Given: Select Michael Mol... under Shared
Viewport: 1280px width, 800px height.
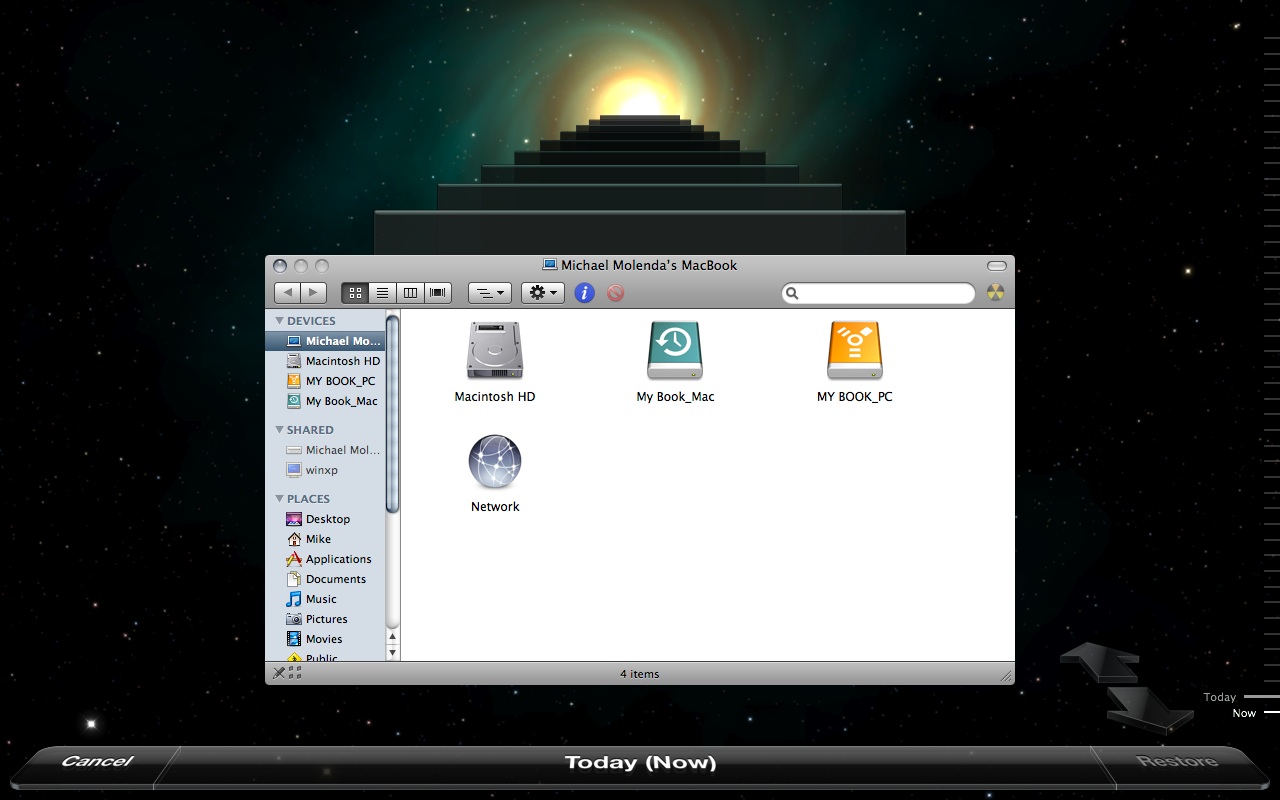Looking at the screenshot, I should (325, 450).
